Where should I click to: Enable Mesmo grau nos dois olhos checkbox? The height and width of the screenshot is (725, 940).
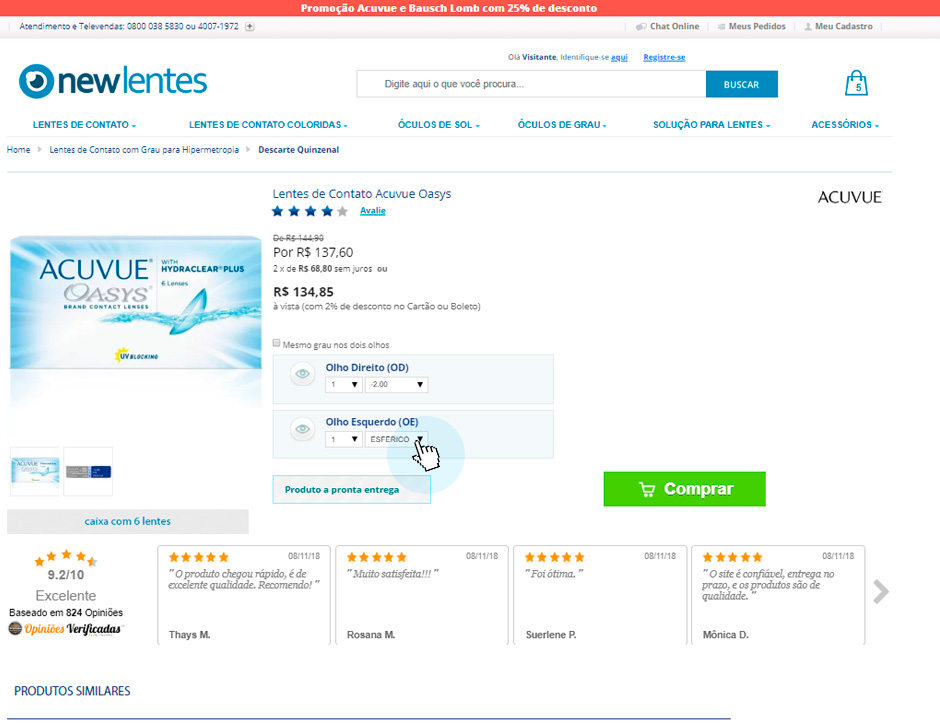[276, 344]
